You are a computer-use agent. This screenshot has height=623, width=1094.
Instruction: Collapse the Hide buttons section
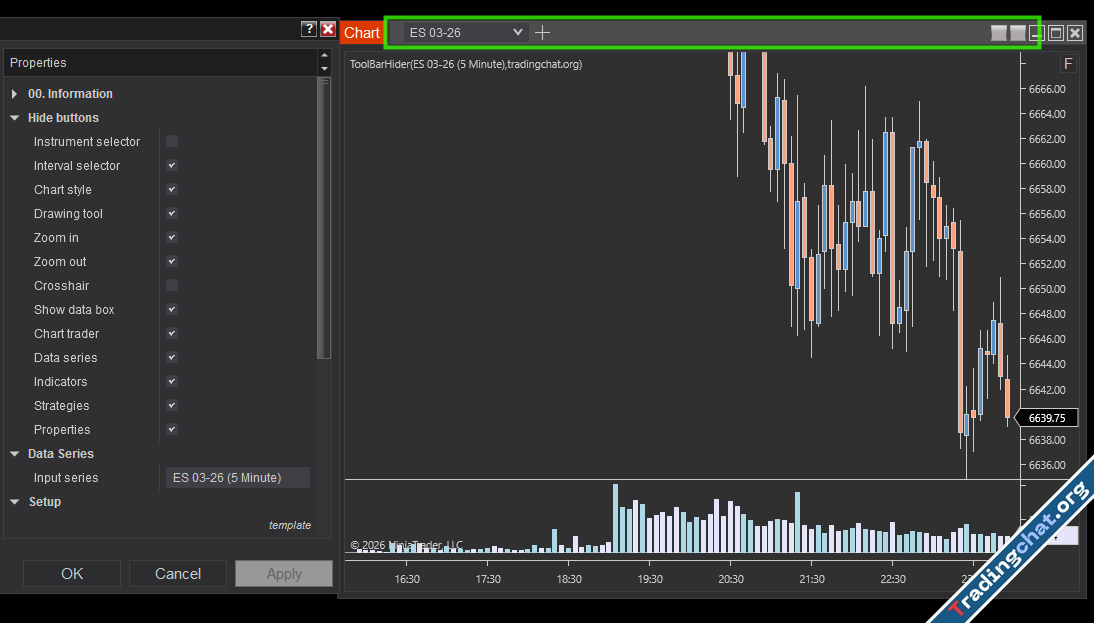[x=15, y=118]
